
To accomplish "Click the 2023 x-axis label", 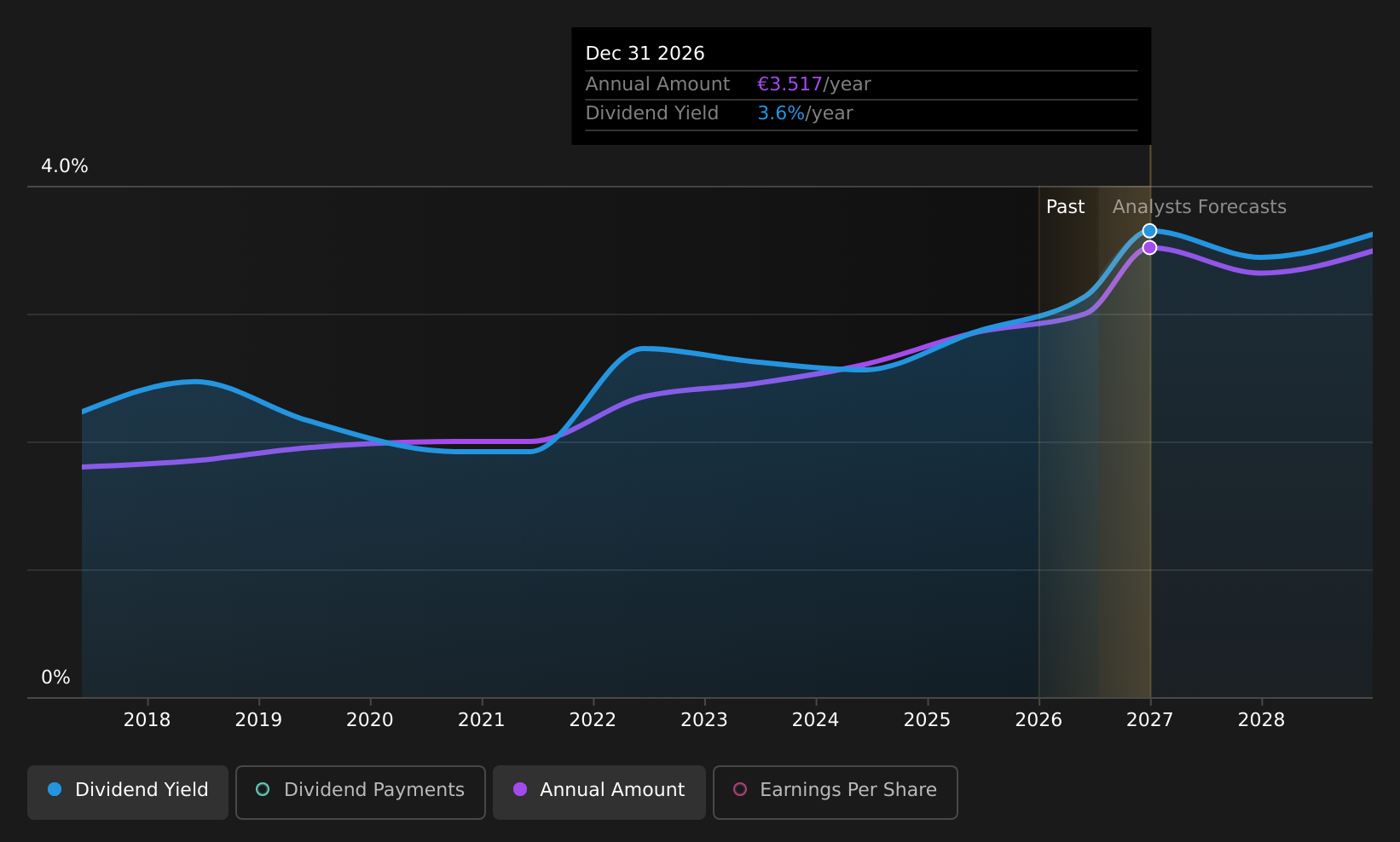I will click(704, 720).
